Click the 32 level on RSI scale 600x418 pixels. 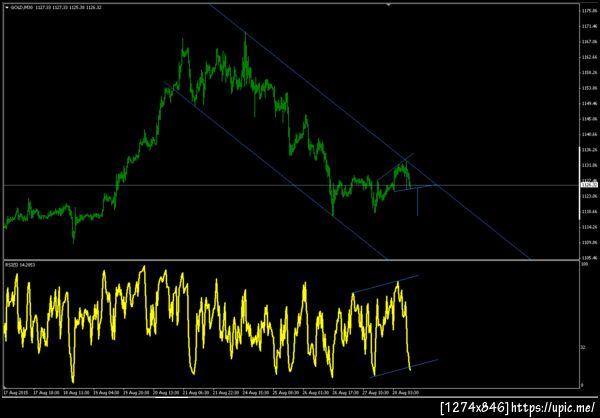click(584, 348)
